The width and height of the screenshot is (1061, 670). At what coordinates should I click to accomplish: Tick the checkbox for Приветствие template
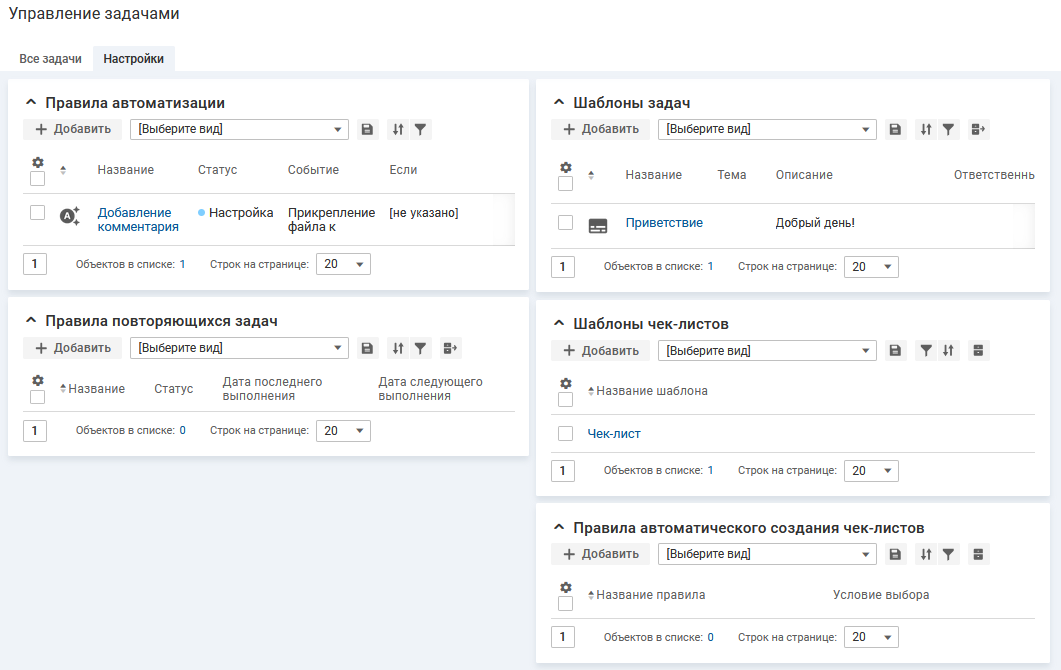[566, 223]
